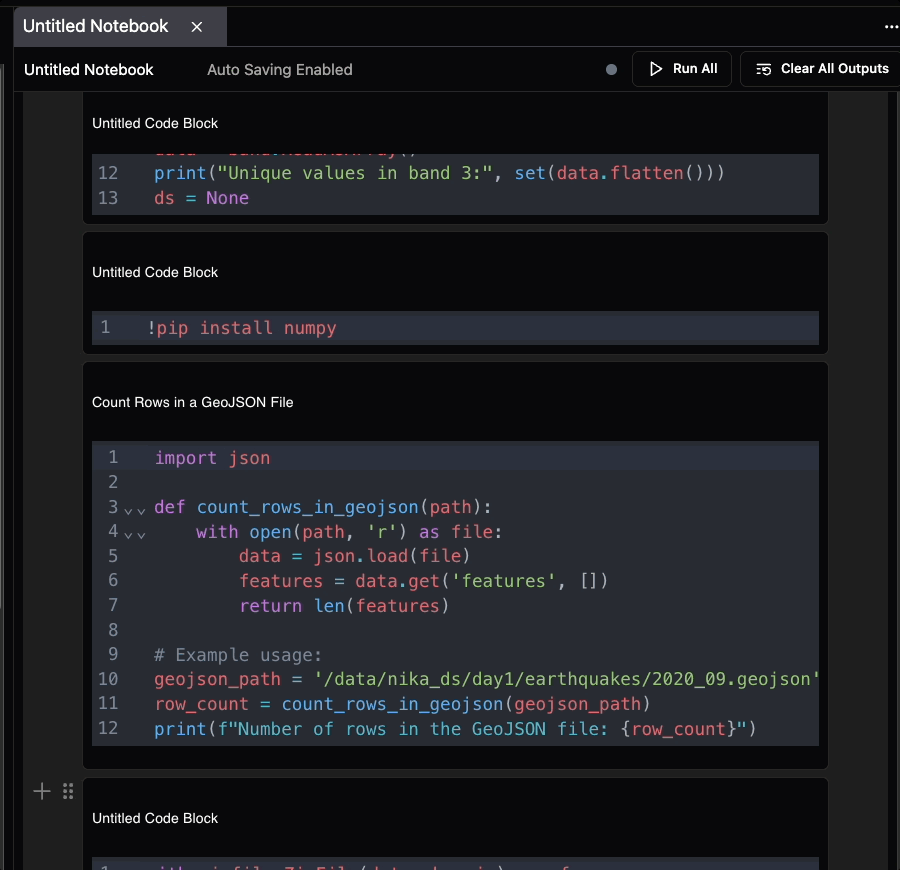This screenshot has width=900, height=870.
Task: Click the Run All play icon
Action: (x=655, y=68)
